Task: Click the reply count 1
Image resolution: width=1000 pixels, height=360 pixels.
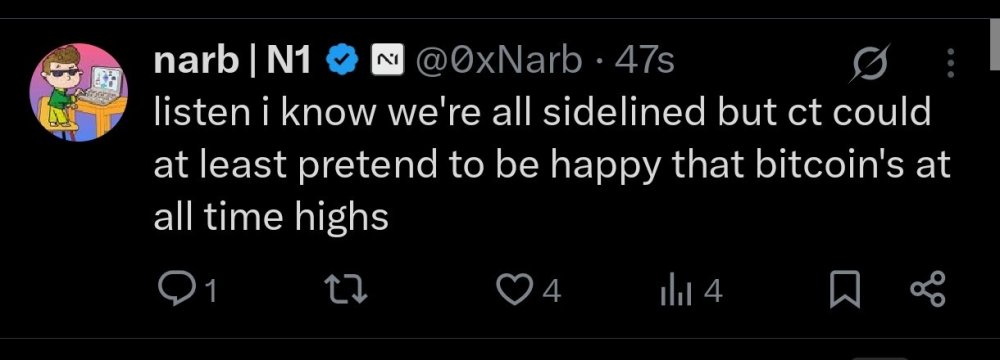Action: pyautogui.click(x=211, y=293)
